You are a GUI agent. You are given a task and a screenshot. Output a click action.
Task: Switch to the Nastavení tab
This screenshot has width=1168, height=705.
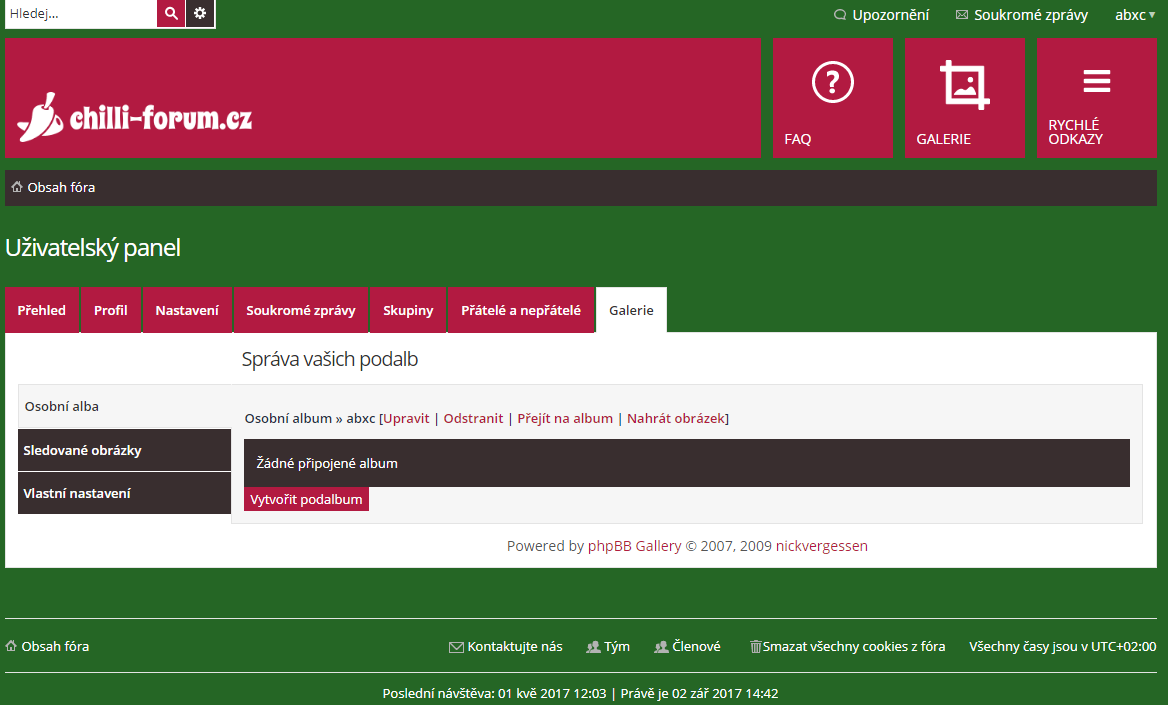tap(187, 310)
